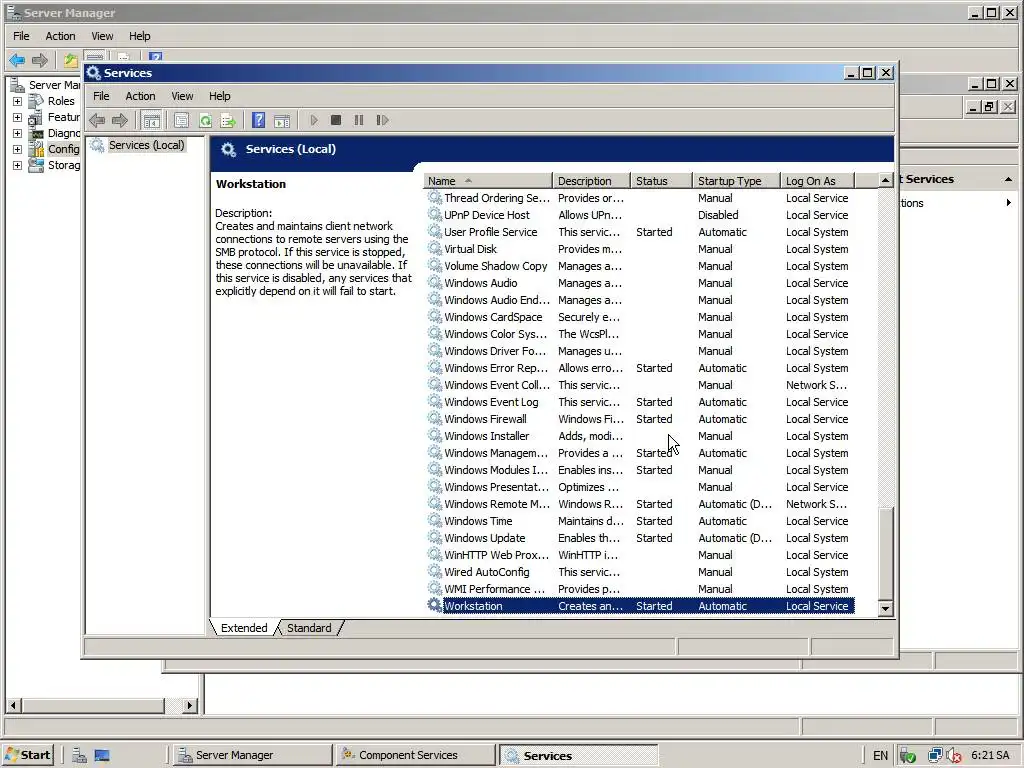Click gear icon of Virtual Disk row

434,249
